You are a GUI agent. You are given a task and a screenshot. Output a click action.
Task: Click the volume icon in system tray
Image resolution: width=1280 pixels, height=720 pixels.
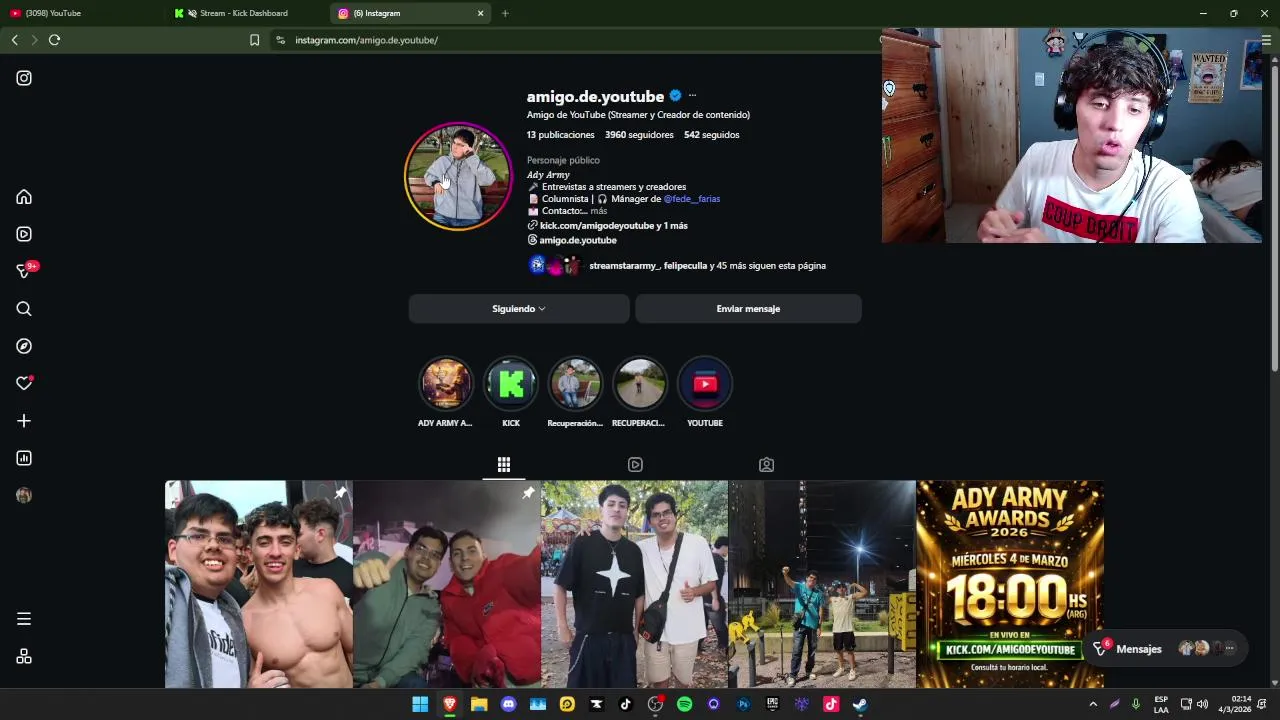point(1202,704)
